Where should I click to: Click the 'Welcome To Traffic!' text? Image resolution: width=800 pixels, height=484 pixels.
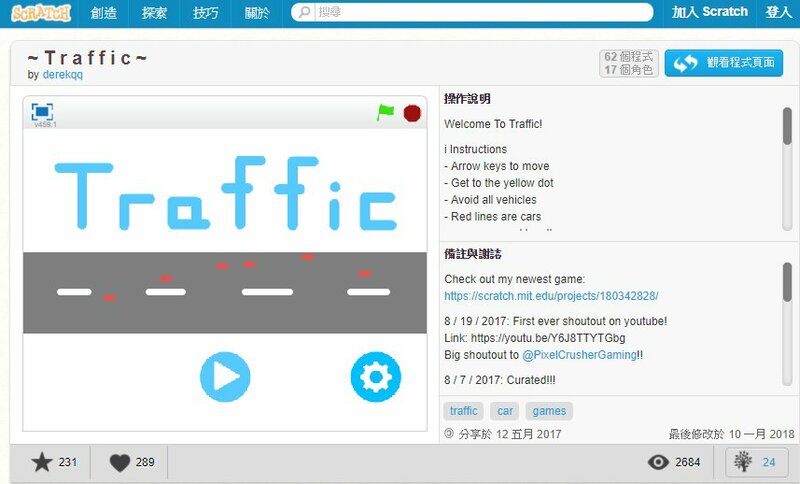pos(493,124)
